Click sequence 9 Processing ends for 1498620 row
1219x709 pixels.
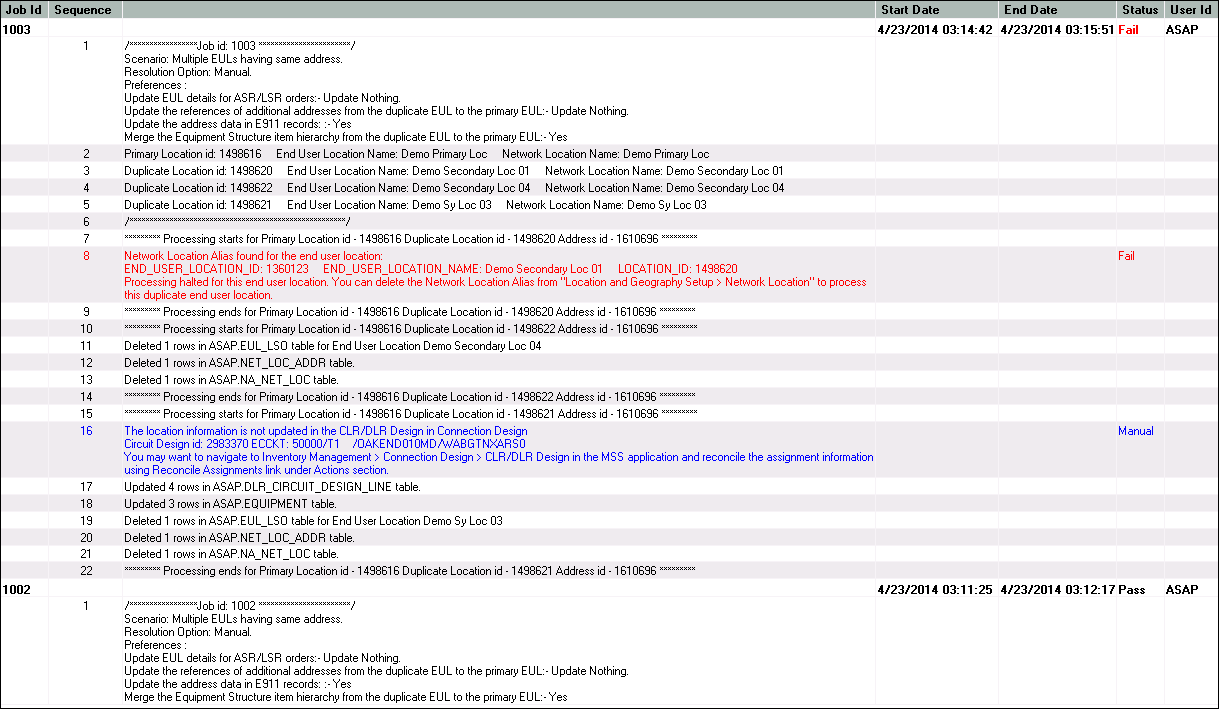click(x=609, y=312)
